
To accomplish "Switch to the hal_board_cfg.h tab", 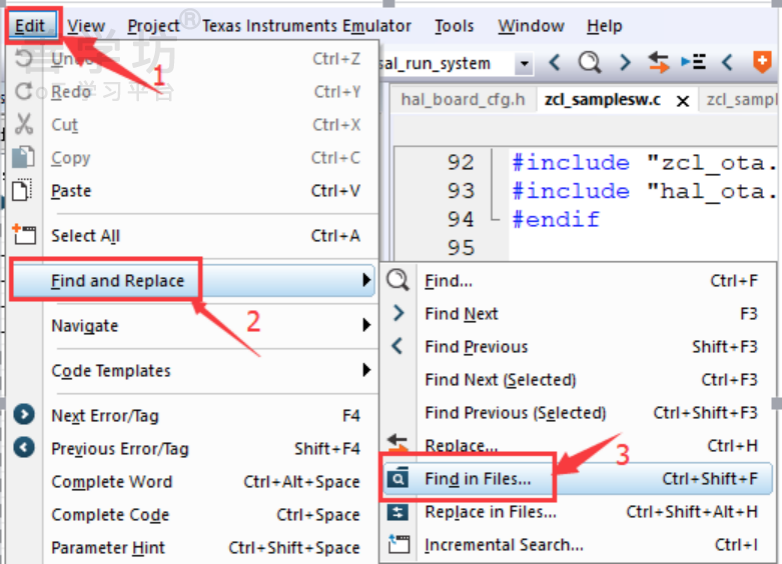I will (463, 100).
